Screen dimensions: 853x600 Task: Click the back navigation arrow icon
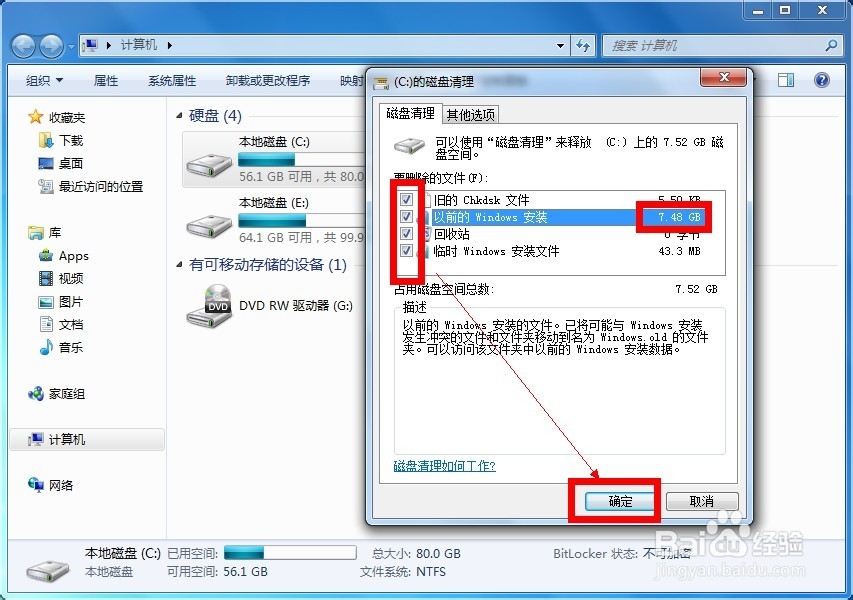pyautogui.click(x=22, y=45)
